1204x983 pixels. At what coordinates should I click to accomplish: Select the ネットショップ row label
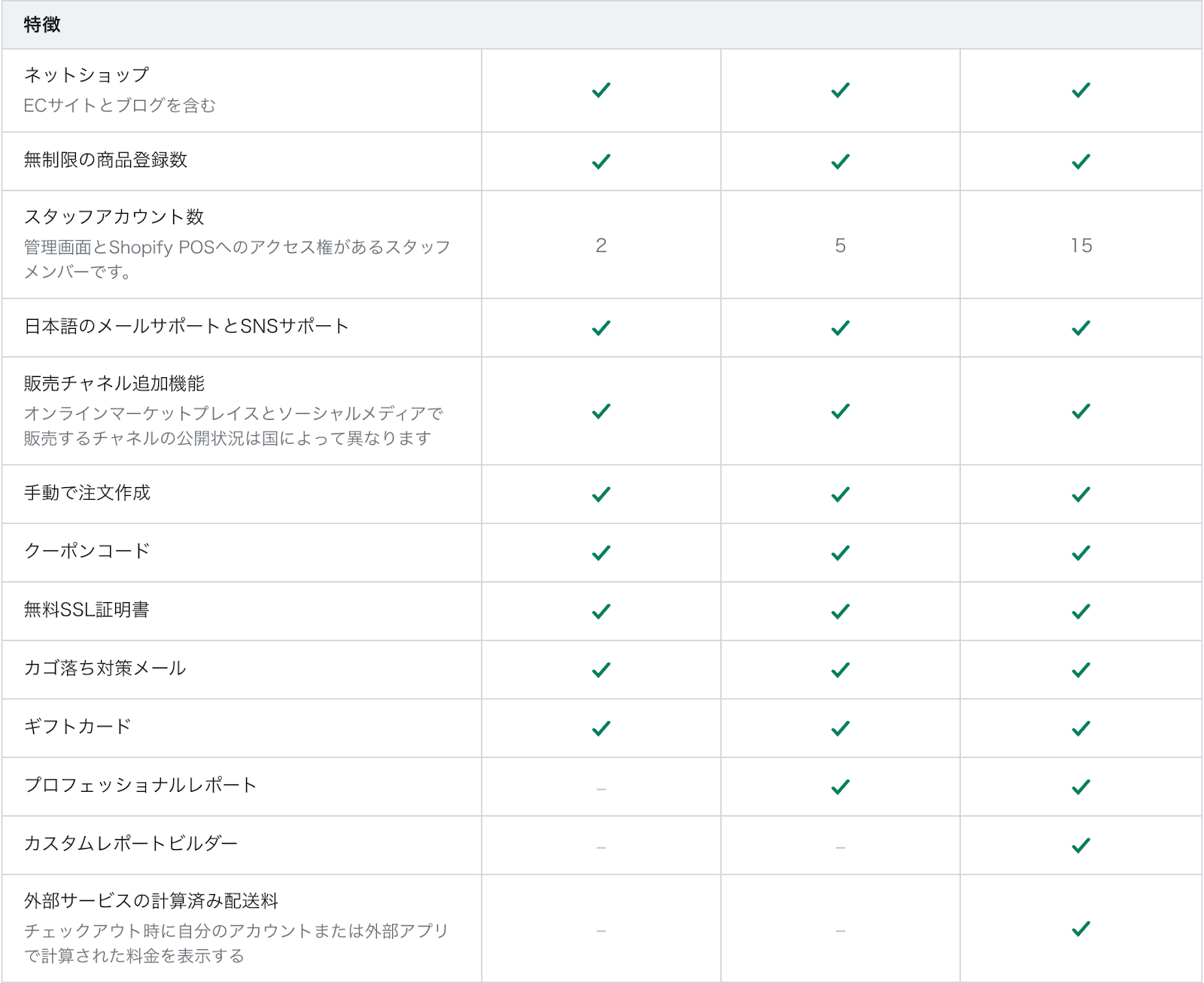pos(87,75)
